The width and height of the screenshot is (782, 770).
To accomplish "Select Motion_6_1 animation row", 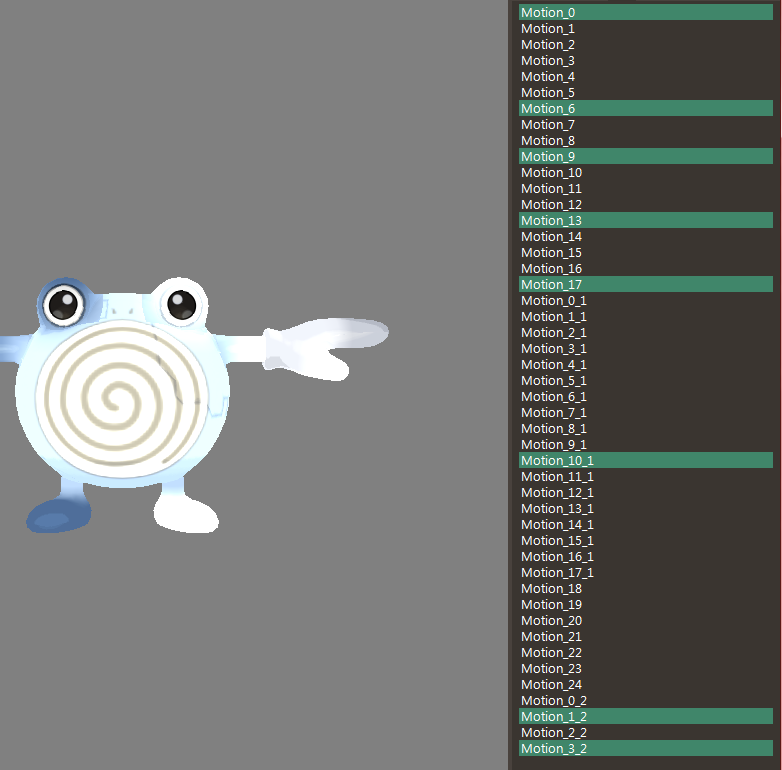I will point(645,396).
